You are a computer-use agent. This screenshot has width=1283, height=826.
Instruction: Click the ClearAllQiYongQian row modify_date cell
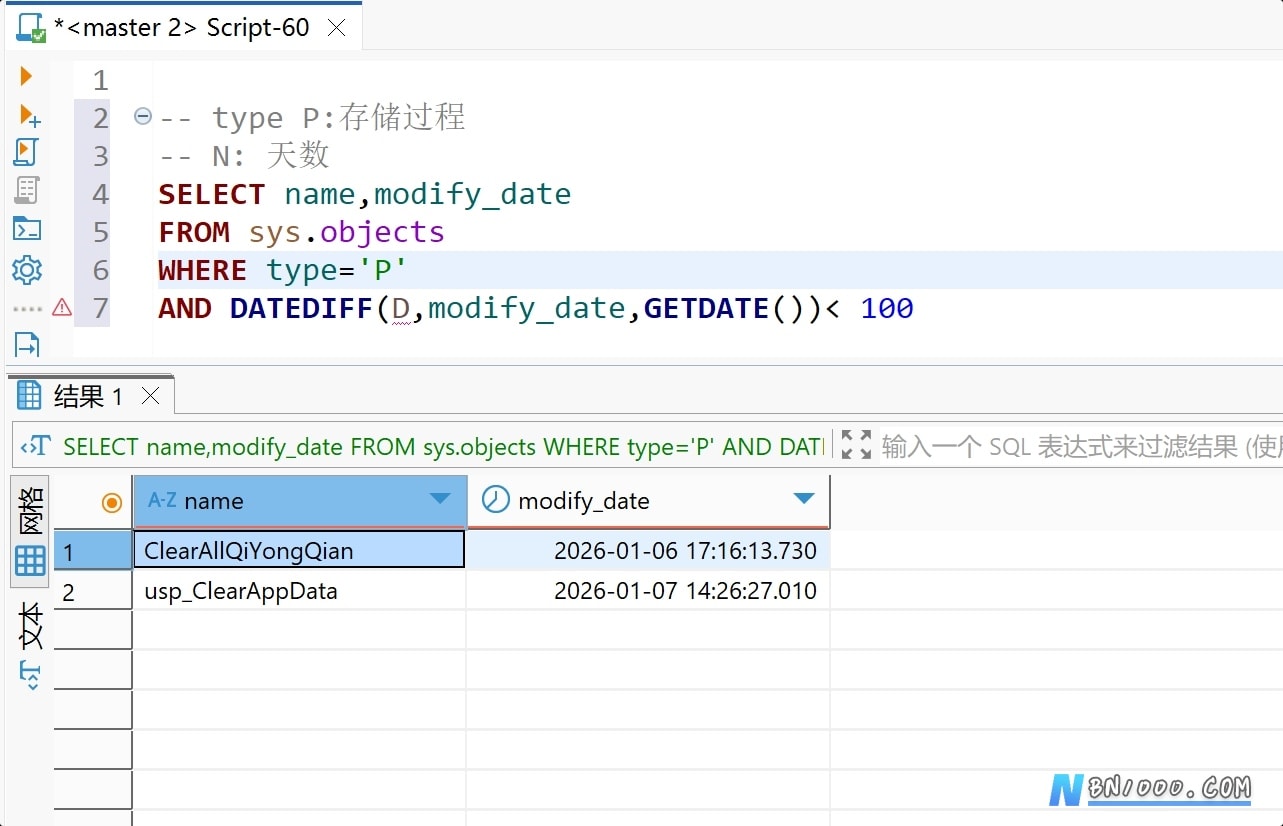(x=648, y=550)
